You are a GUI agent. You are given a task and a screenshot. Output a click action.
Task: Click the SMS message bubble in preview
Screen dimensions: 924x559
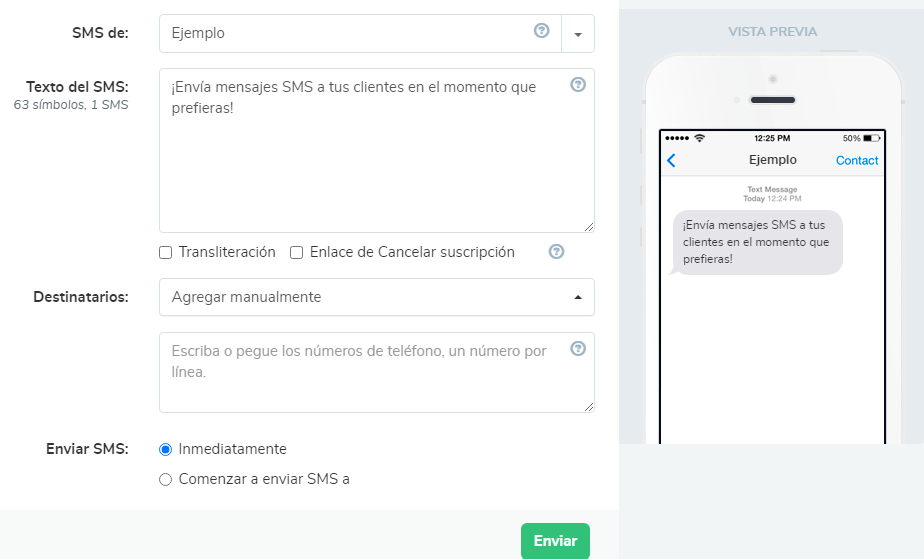(x=757, y=242)
